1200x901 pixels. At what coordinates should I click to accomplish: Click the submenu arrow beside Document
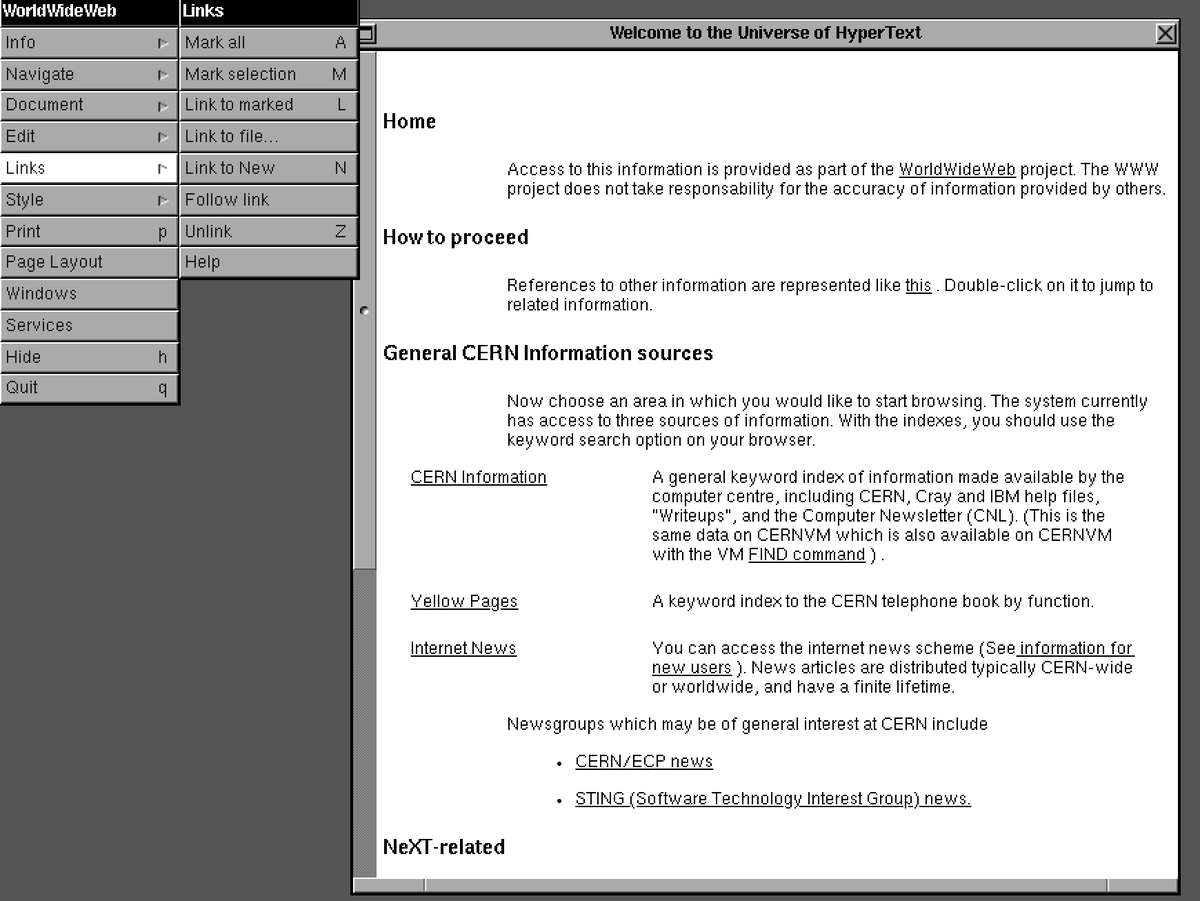coord(162,105)
